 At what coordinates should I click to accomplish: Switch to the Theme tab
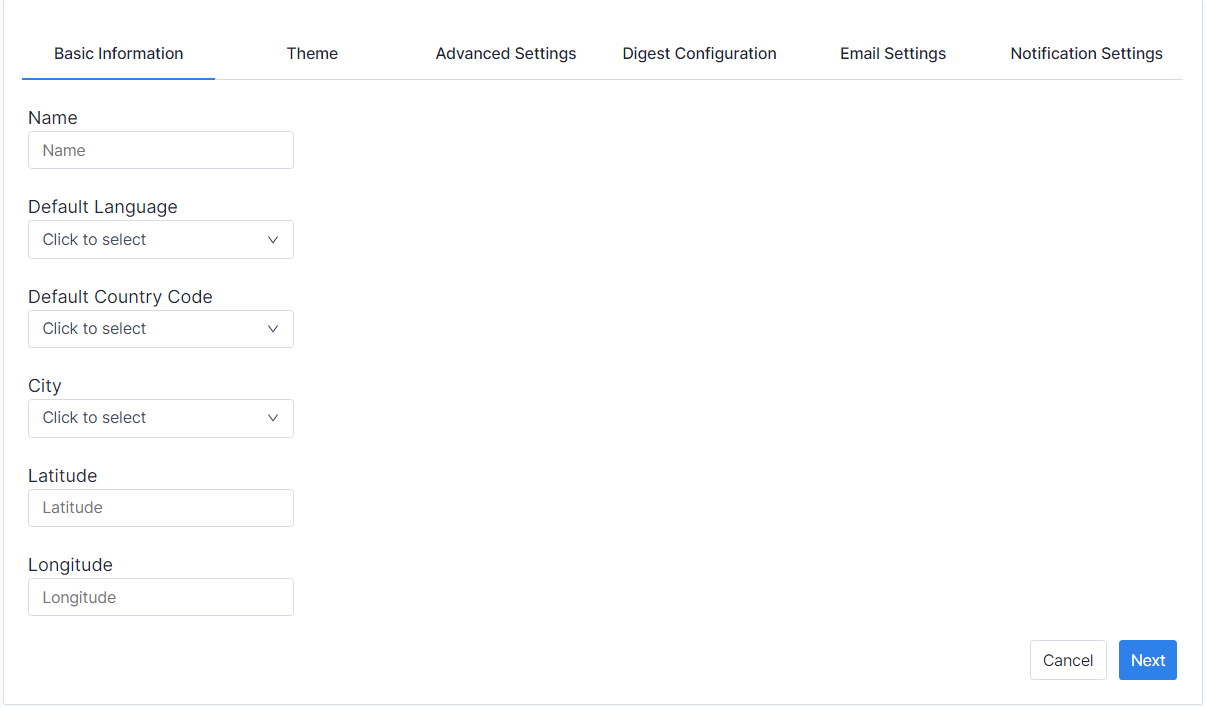tap(312, 54)
